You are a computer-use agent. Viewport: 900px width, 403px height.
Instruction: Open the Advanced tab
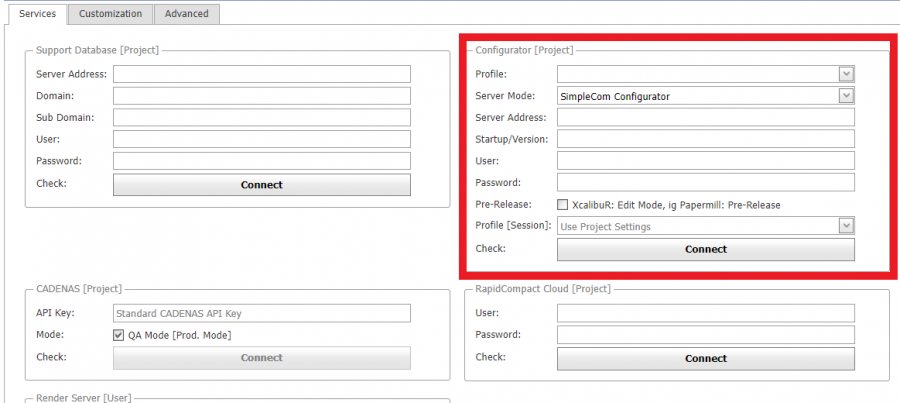click(187, 14)
